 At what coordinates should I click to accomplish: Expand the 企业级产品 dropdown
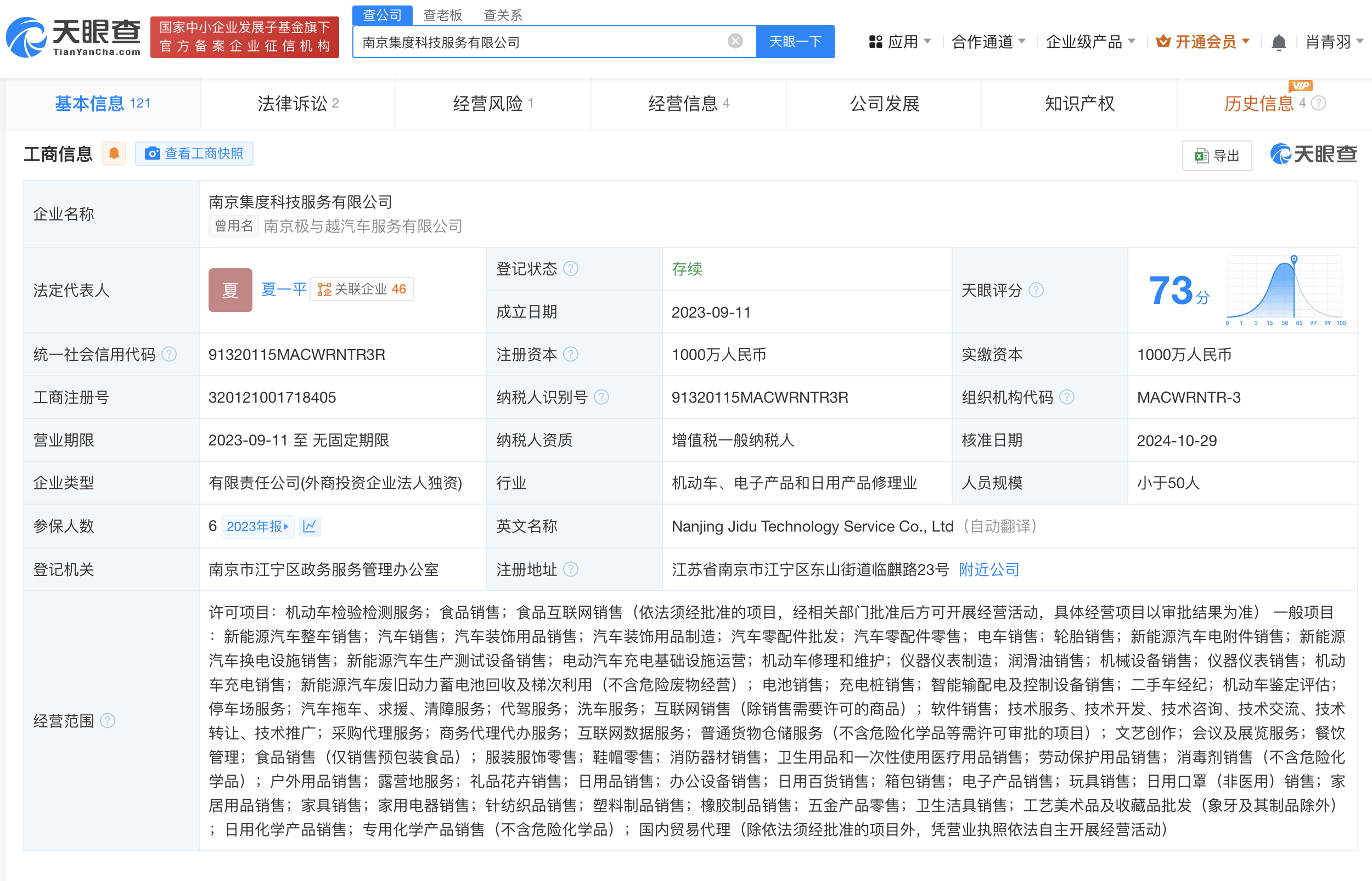coord(1090,42)
